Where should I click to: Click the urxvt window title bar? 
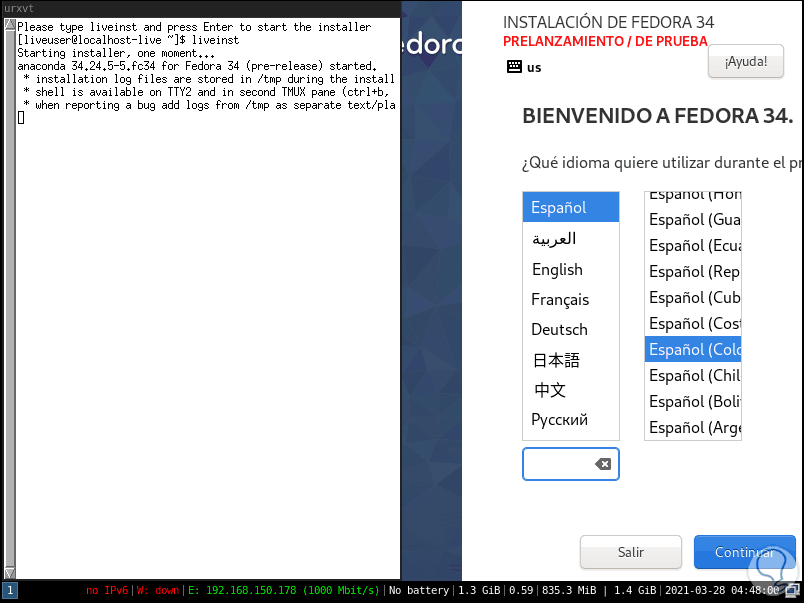200,8
